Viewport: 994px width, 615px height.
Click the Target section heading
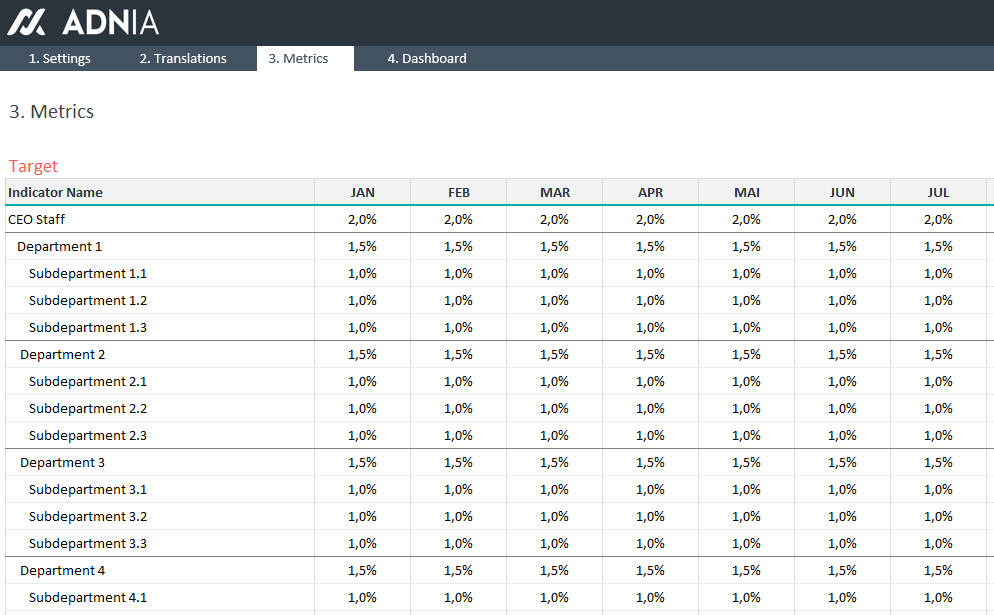tap(33, 166)
